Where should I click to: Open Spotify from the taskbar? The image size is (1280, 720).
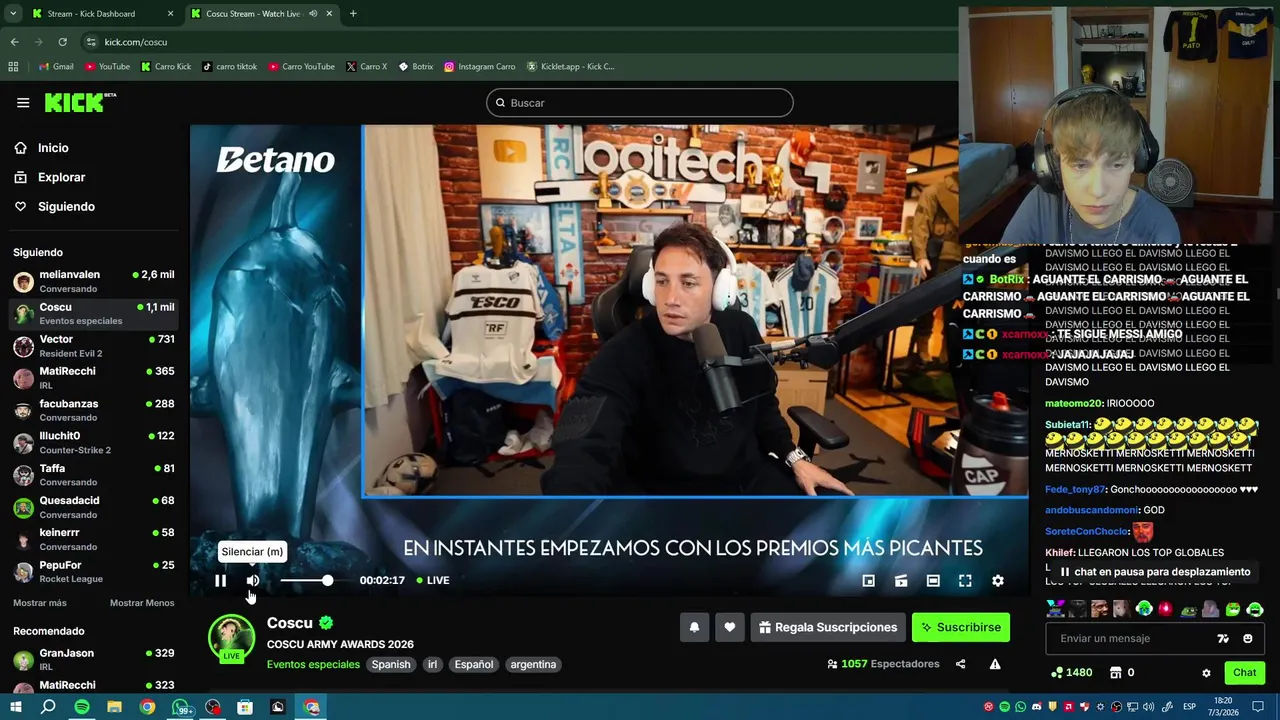click(x=82, y=707)
